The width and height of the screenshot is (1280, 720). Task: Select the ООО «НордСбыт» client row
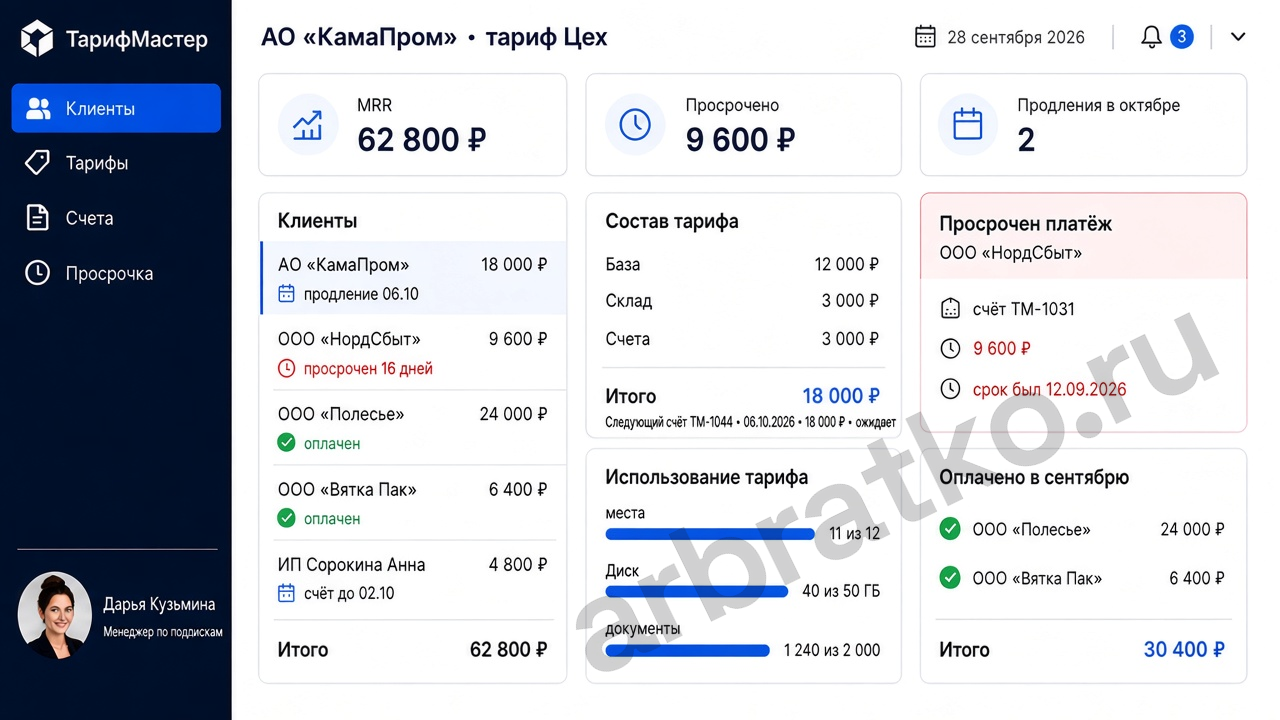[413, 353]
